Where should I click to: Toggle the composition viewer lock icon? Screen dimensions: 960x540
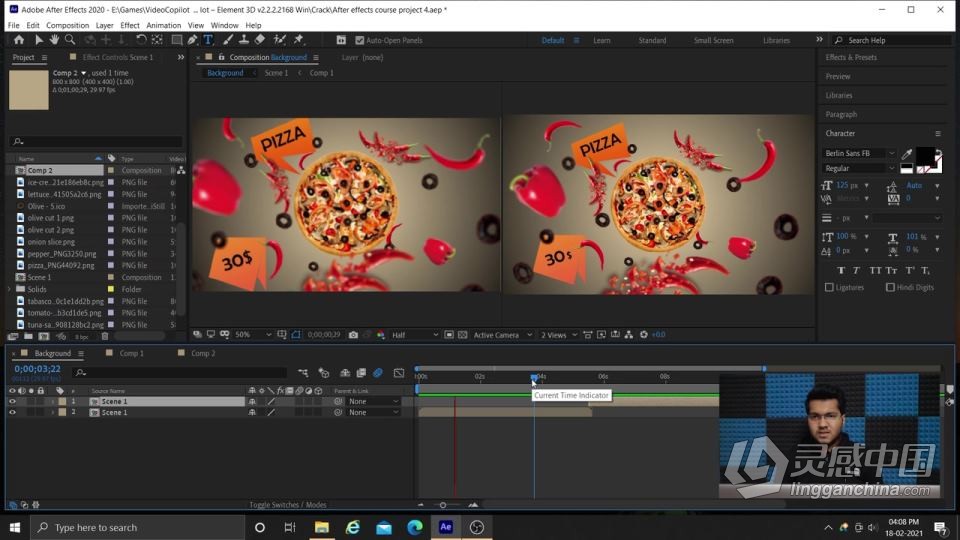tap(222, 57)
